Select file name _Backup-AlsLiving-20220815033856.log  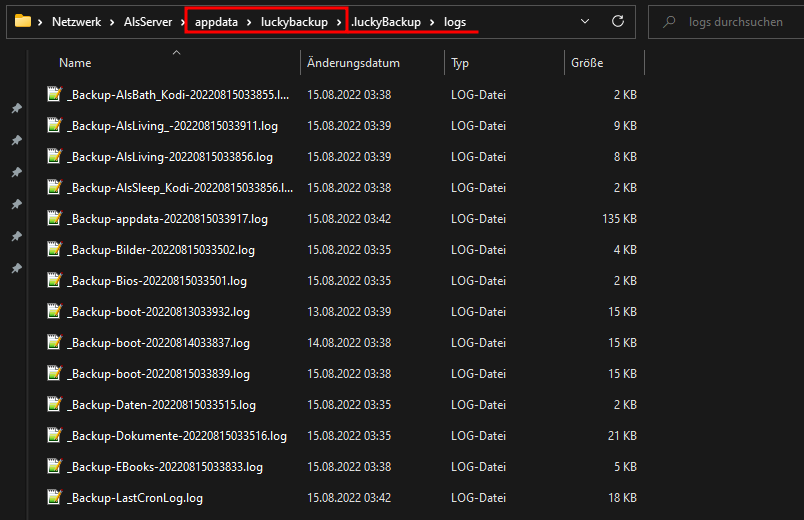170,157
